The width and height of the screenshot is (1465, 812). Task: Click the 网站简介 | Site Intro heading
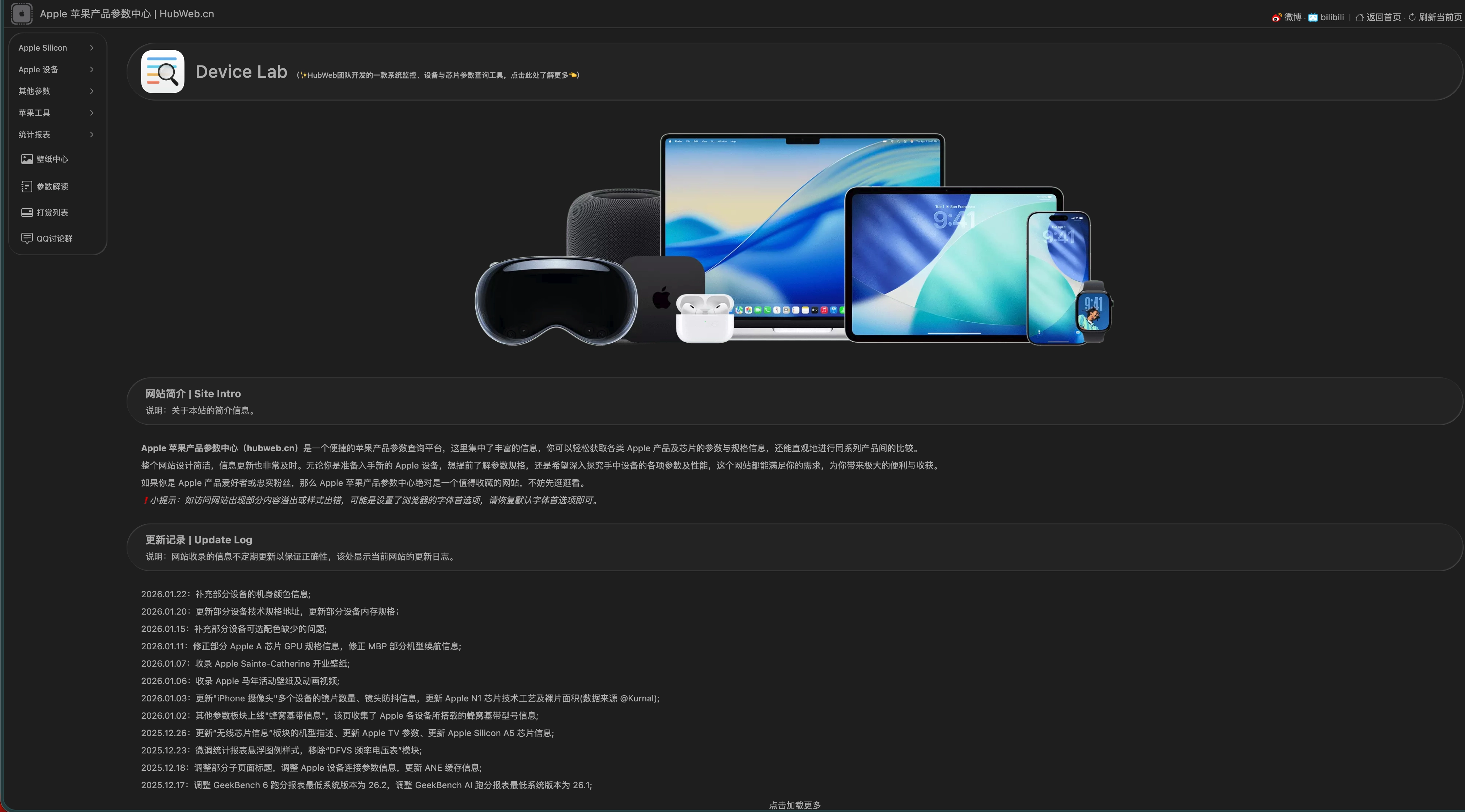[193, 394]
